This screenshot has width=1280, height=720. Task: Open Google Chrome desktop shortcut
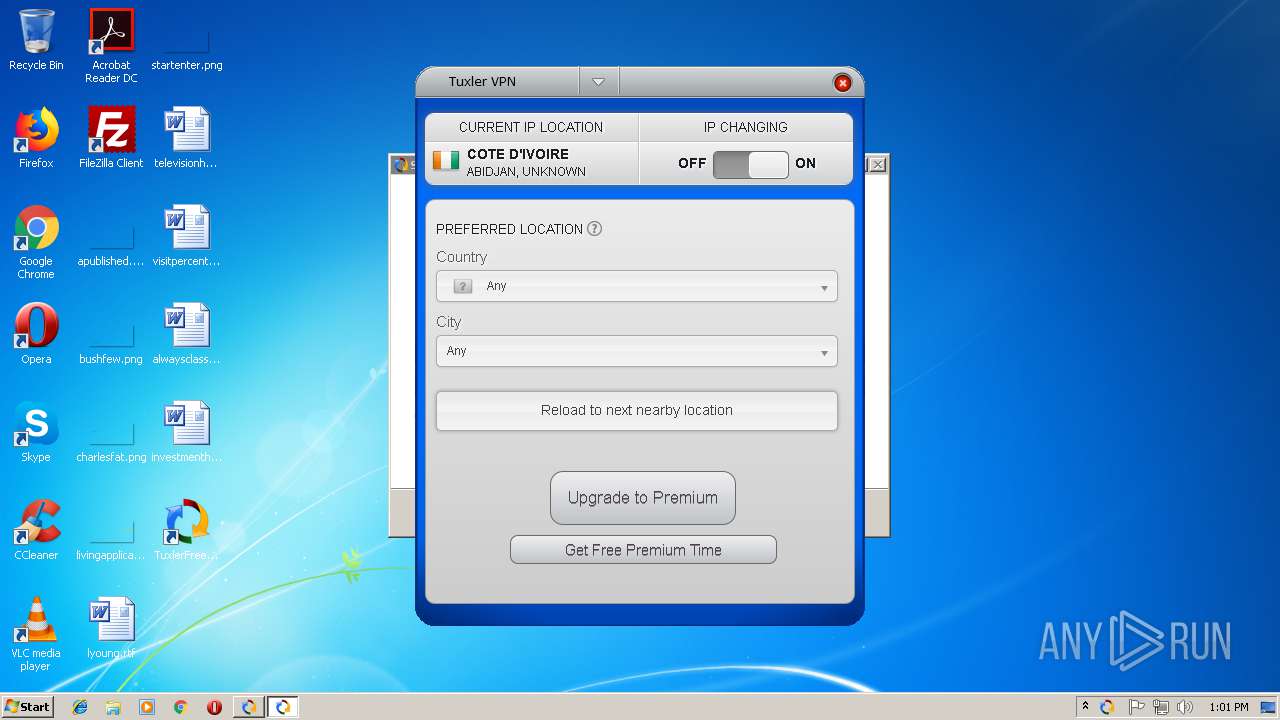click(36, 242)
